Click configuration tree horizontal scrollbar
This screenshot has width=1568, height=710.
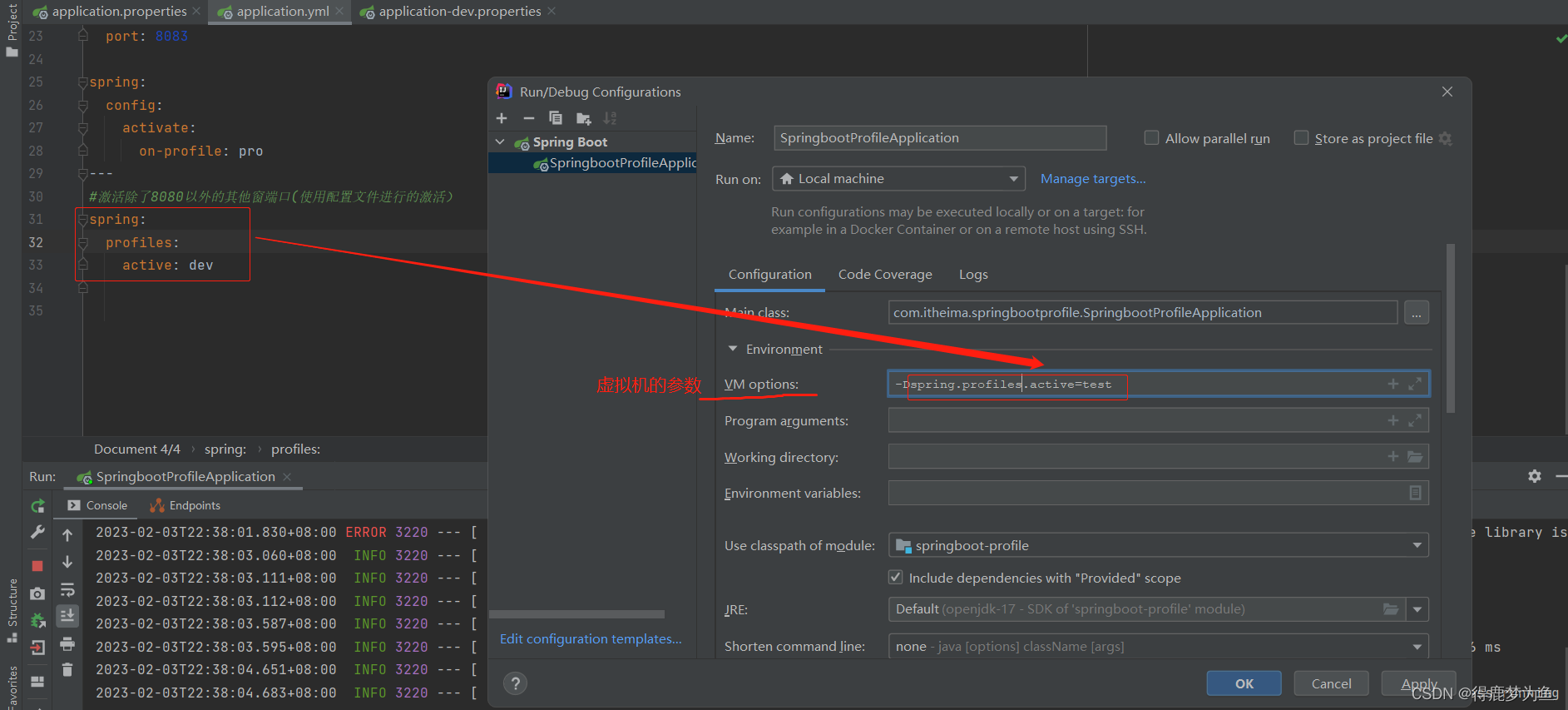click(x=577, y=614)
